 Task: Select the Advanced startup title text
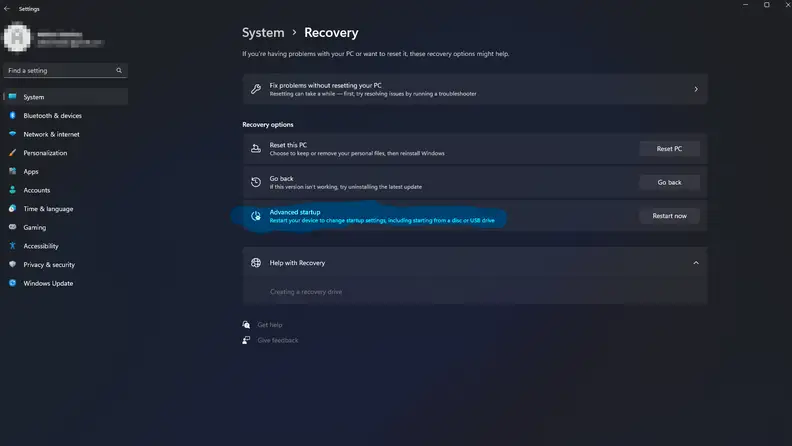(295, 212)
